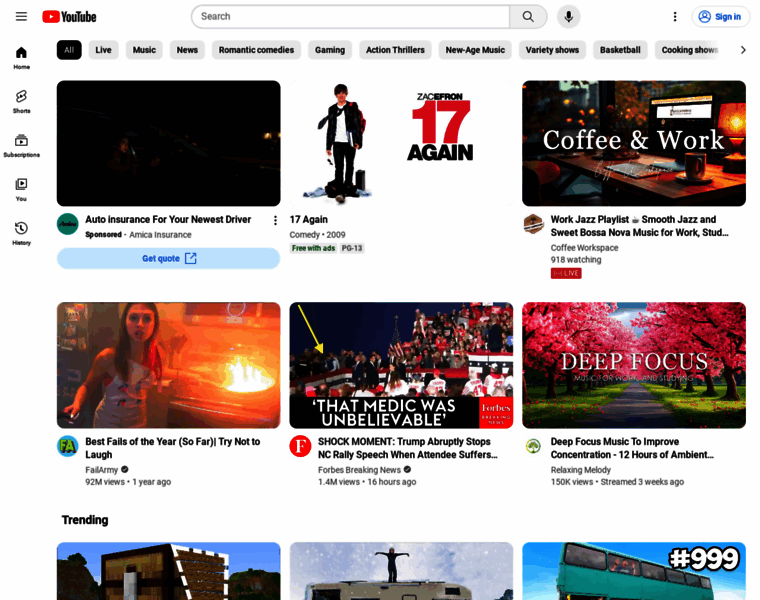Screen dimensions: 760x600
Task: Start voice search with microphone
Action: pos(568,16)
